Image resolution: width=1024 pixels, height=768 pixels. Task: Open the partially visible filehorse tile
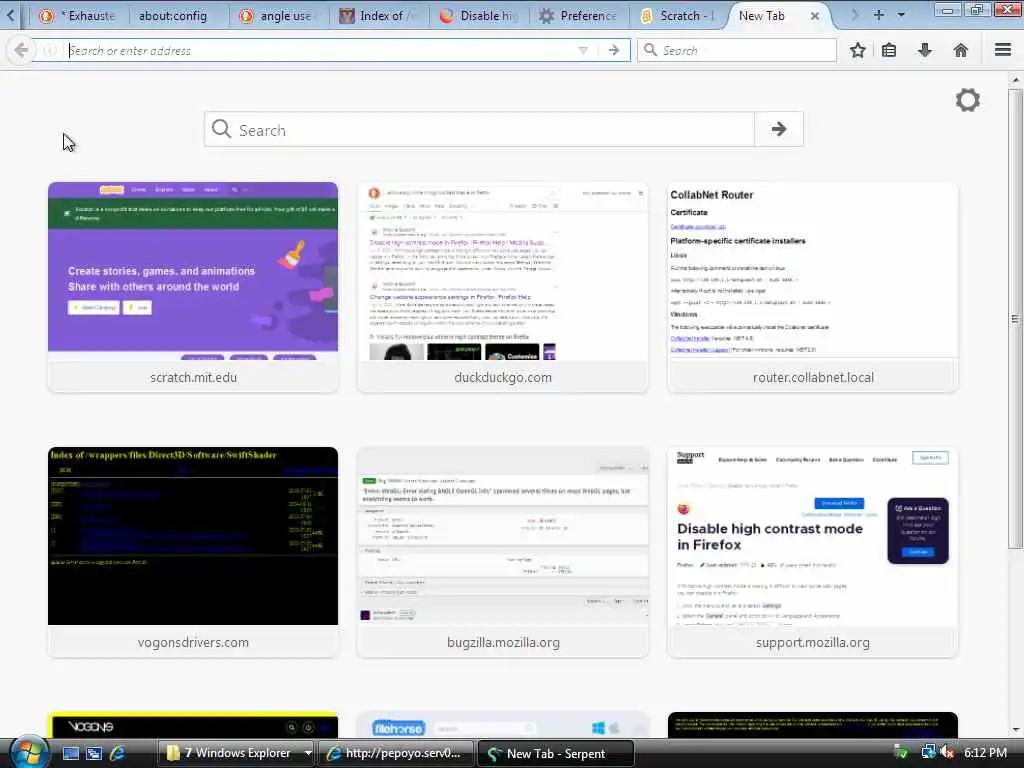pos(503,726)
